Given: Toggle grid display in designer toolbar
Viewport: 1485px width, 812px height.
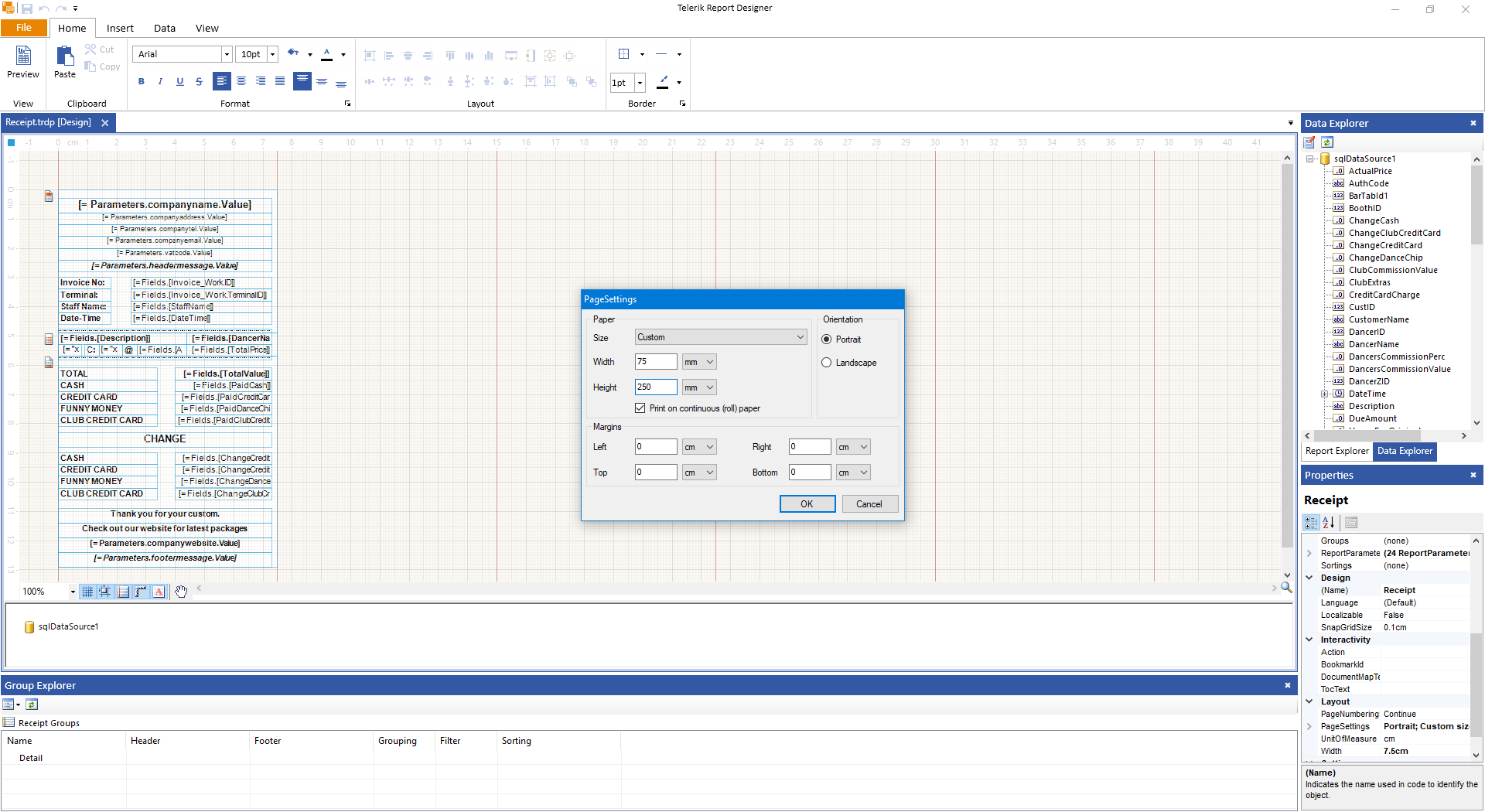Looking at the screenshot, I should tap(87, 592).
